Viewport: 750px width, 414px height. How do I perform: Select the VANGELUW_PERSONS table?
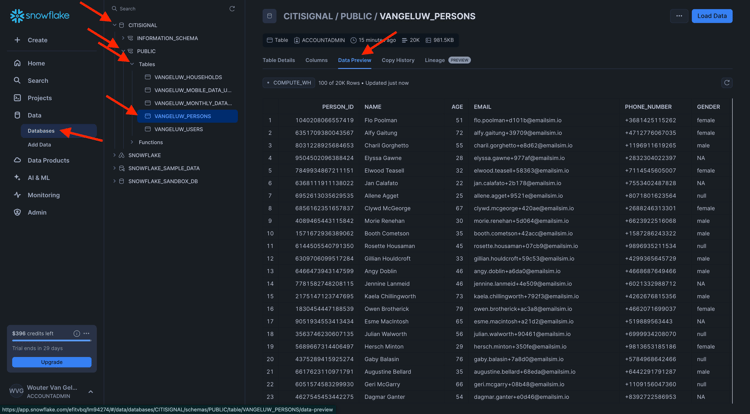188,116
